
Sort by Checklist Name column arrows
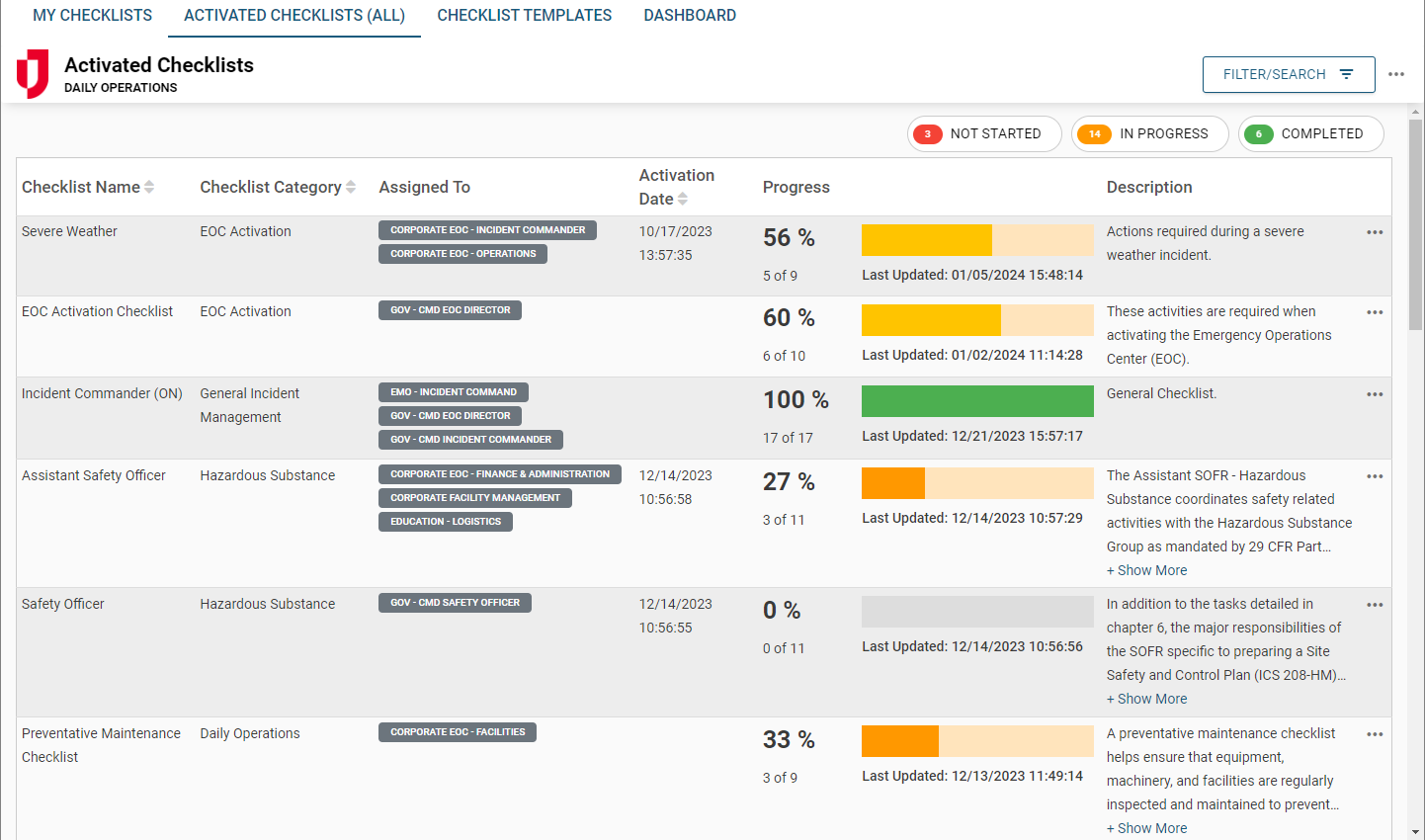coord(149,187)
